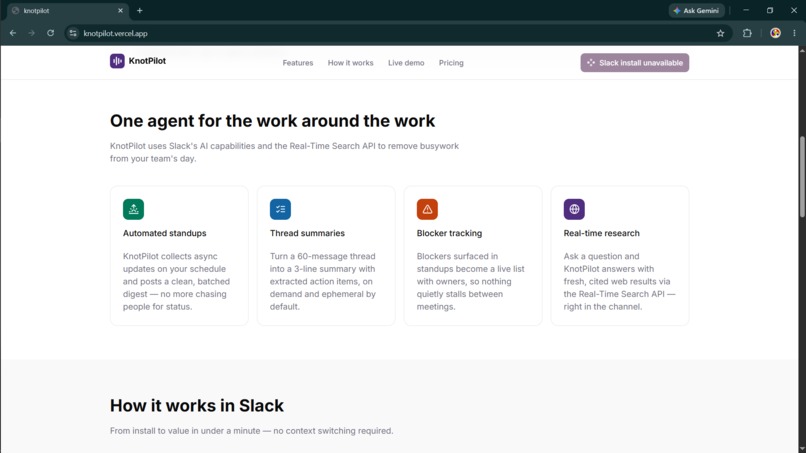Click the browser forward arrow
806x453 pixels.
[31, 33]
